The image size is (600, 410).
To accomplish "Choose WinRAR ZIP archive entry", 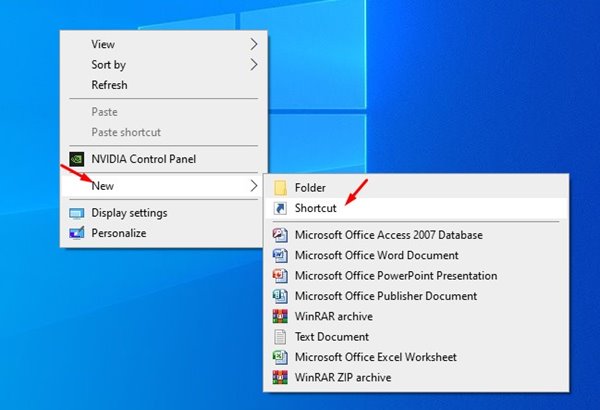I will coord(342,377).
